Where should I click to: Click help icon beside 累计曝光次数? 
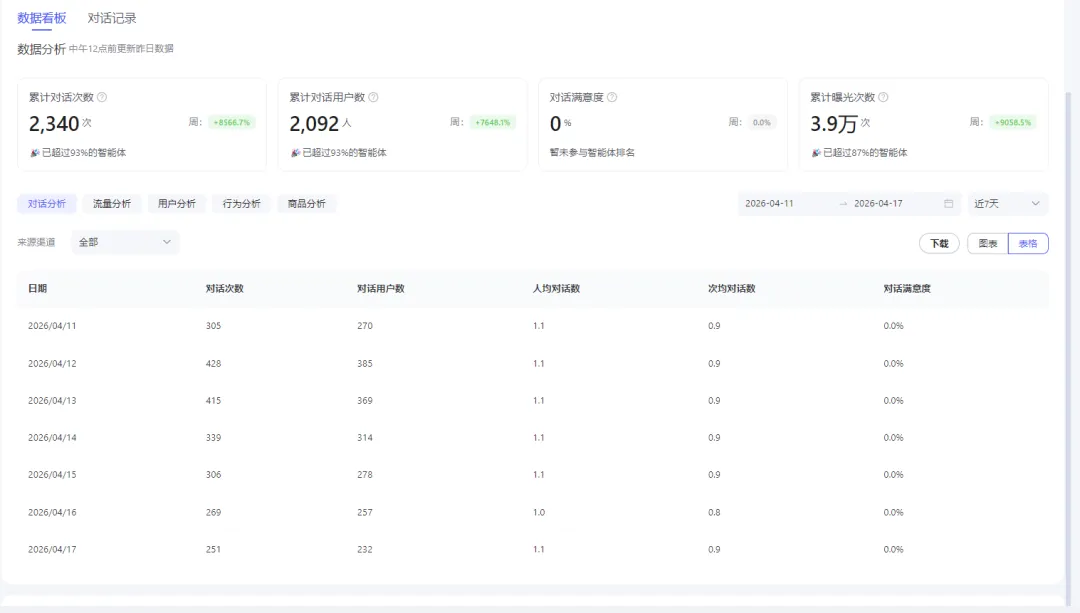[x=883, y=97]
